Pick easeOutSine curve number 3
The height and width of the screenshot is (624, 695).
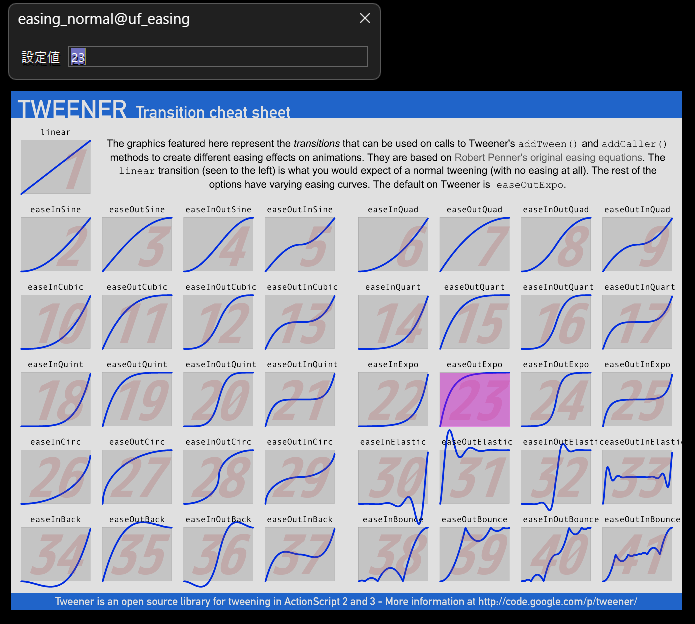tap(137, 244)
